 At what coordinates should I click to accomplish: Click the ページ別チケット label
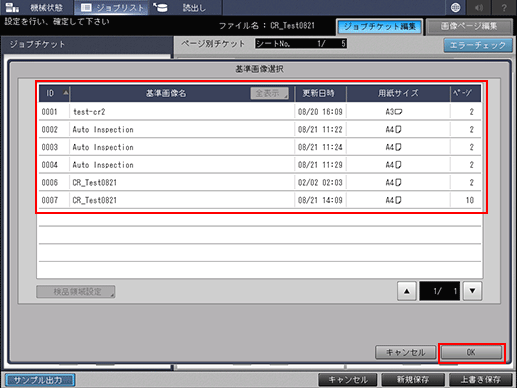(213, 44)
